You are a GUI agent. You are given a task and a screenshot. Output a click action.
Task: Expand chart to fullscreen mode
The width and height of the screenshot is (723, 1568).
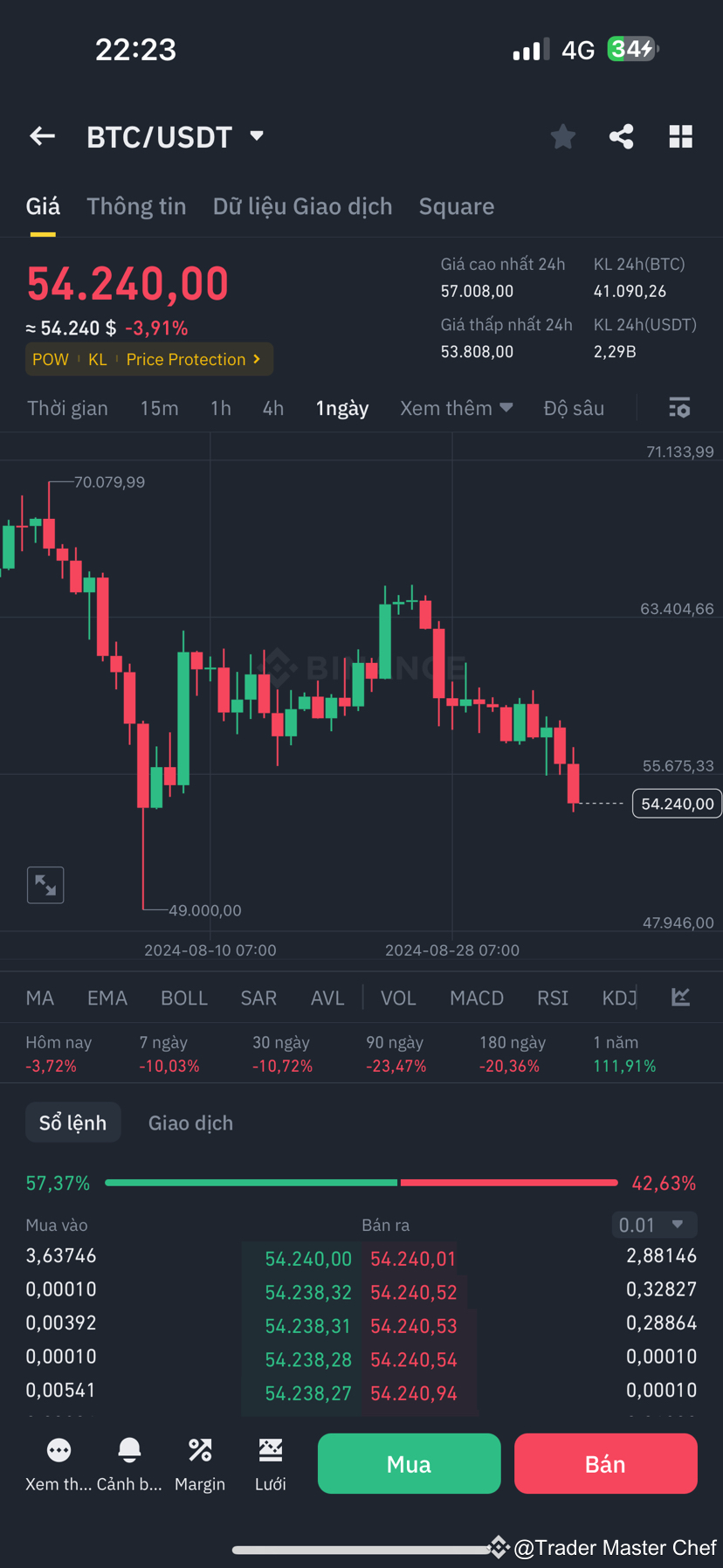pyautogui.click(x=45, y=884)
